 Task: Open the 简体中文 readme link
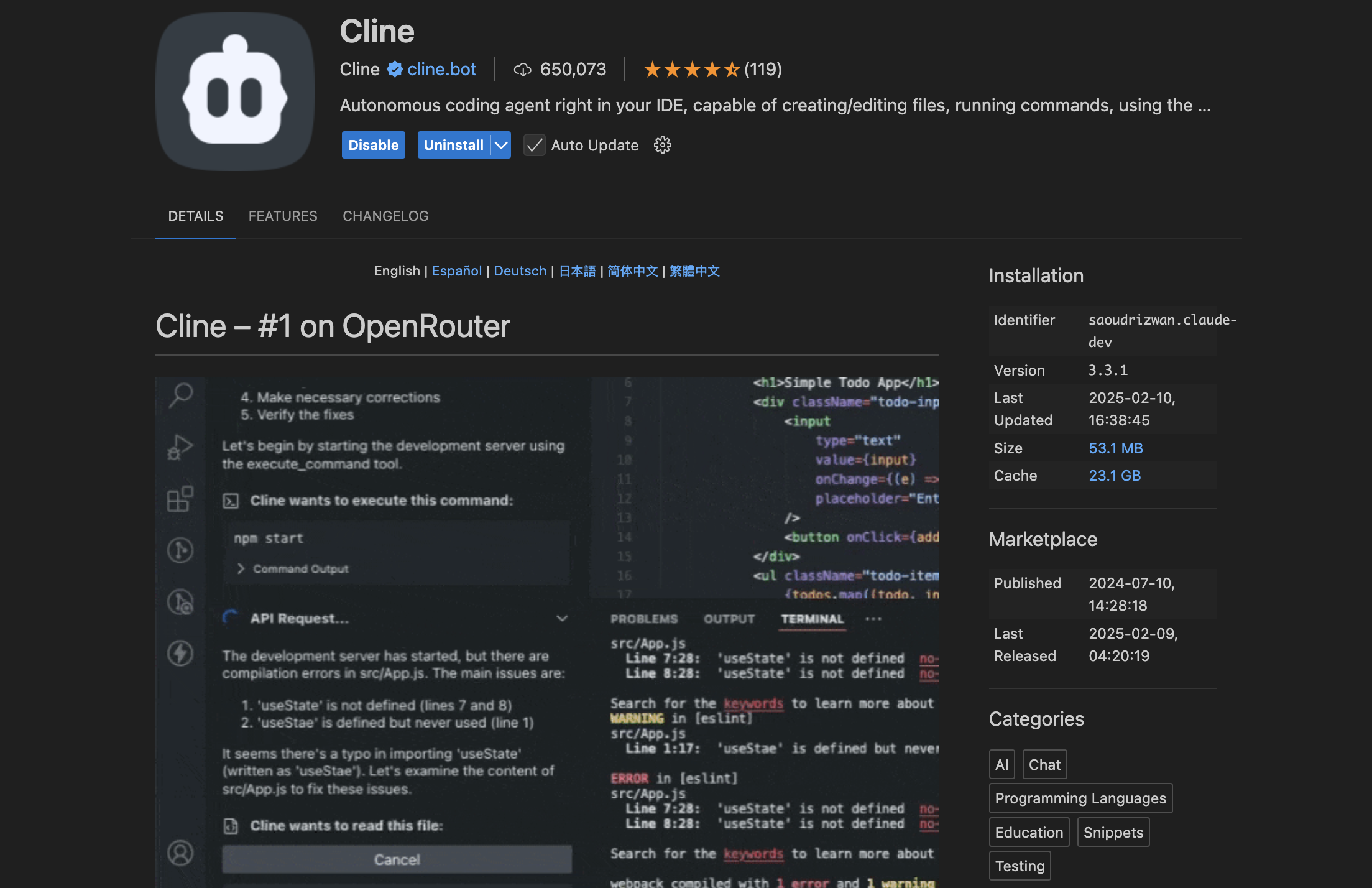click(632, 271)
